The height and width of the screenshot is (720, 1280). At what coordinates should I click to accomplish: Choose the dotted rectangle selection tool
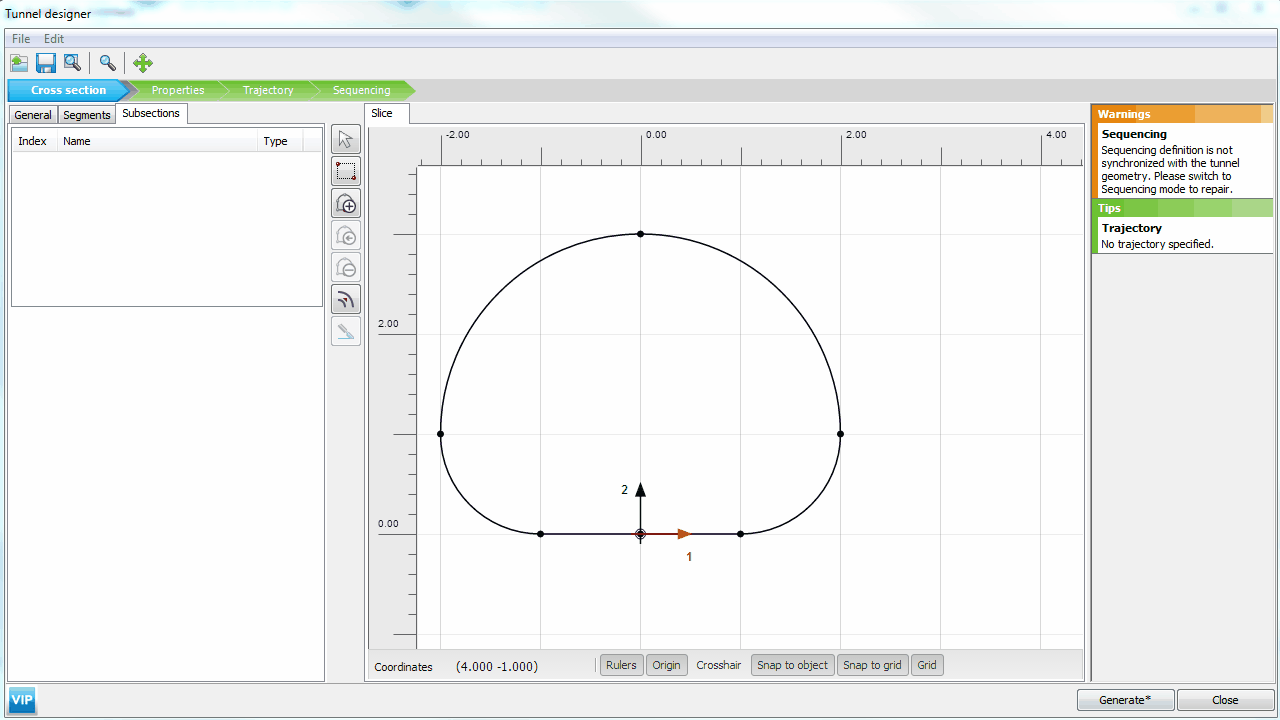click(x=346, y=172)
